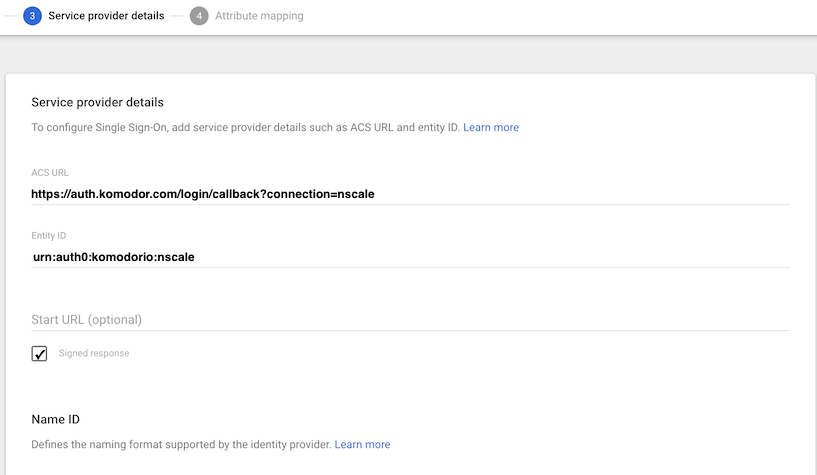The height and width of the screenshot is (475, 817).
Task: Click connector line between steps 3 and 4
Action: 179,16
